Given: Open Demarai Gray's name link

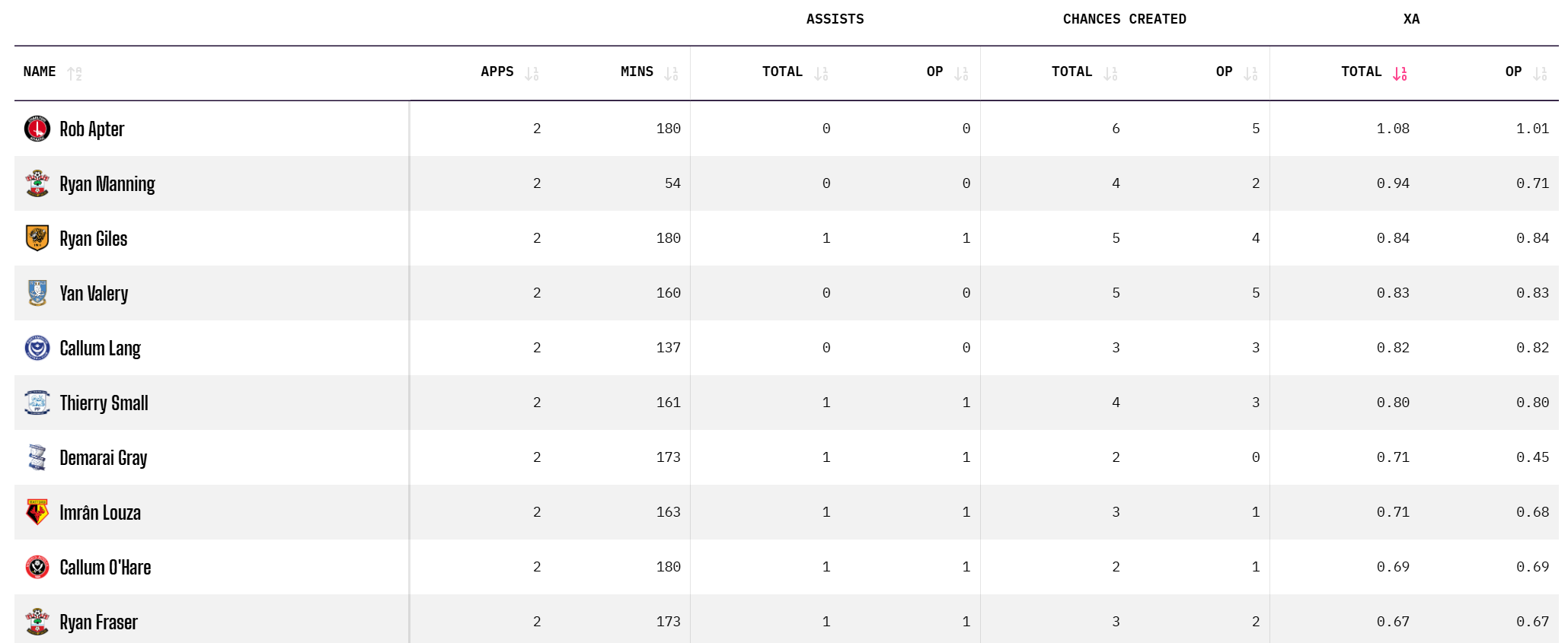Looking at the screenshot, I should (104, 458).
